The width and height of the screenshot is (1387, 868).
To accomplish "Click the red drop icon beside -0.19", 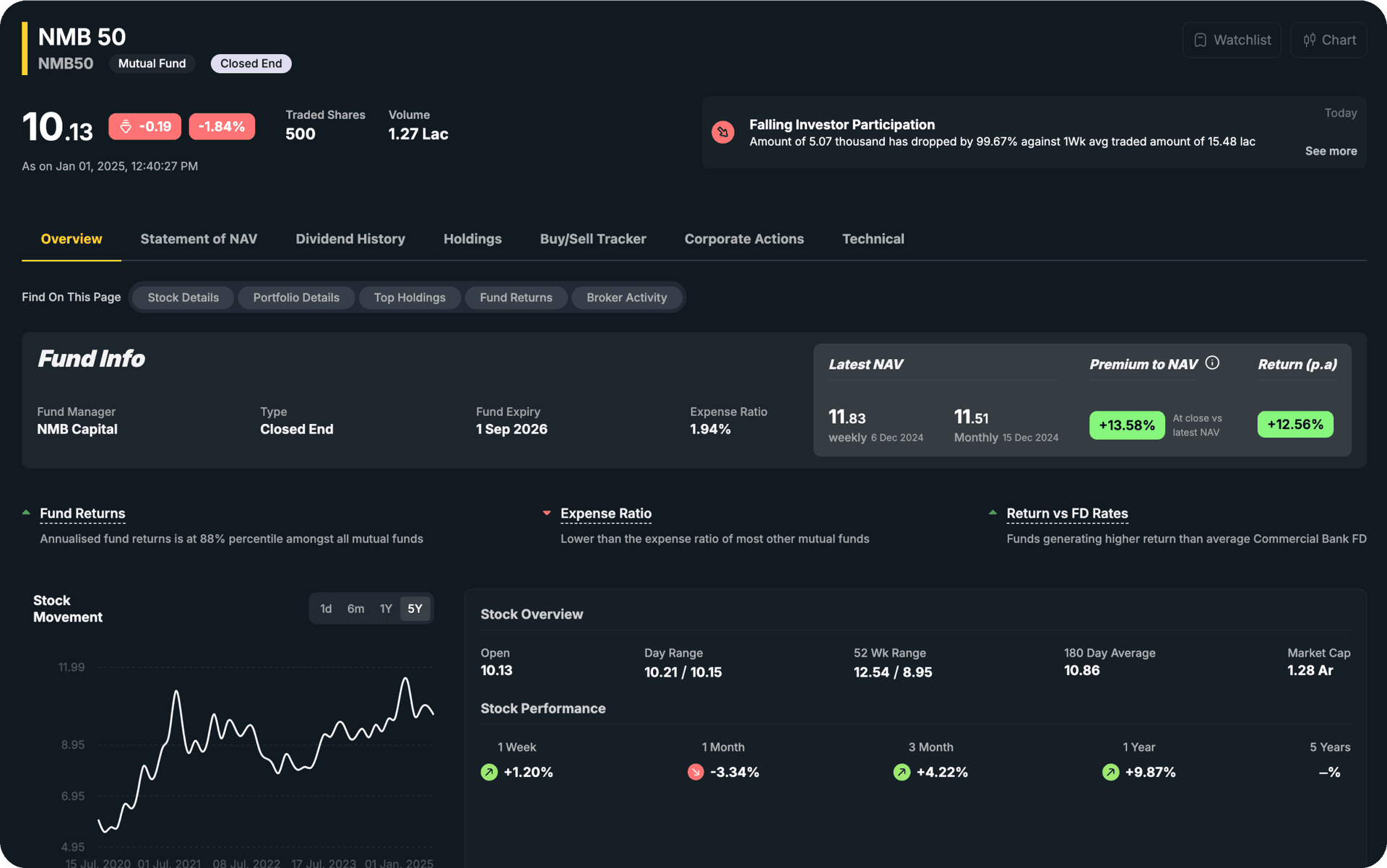I will coord(124,126).
